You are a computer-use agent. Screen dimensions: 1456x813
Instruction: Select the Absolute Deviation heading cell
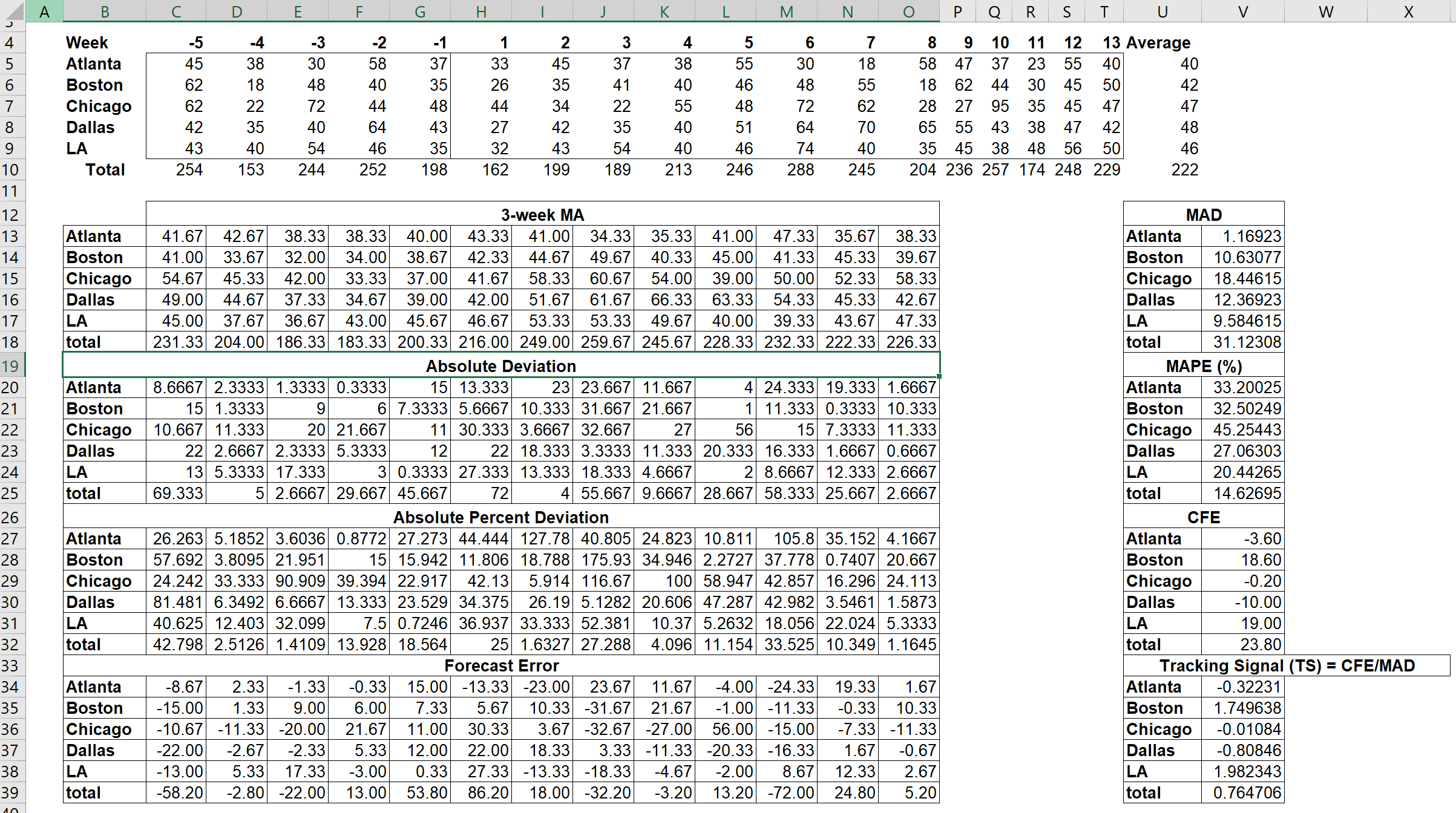tap(501, 365)
